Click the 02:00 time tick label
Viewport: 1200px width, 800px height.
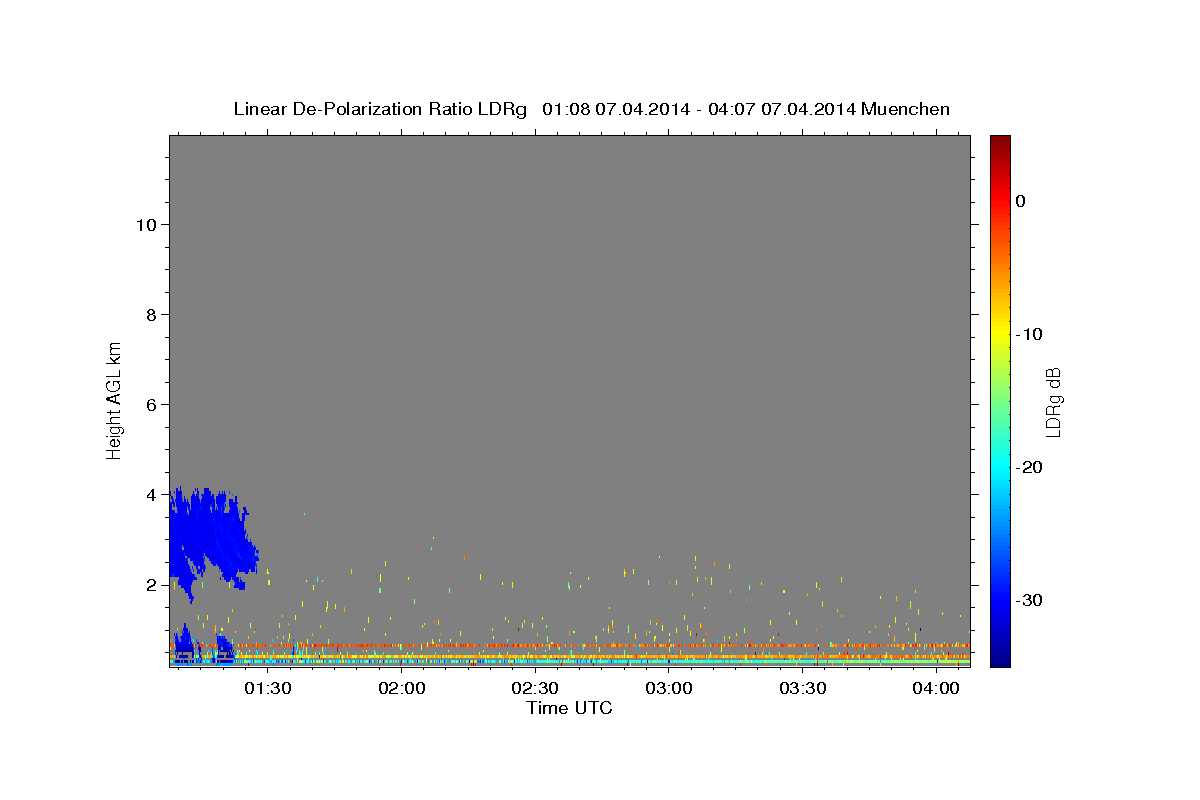pyautogui.click(x=402, y=688)
